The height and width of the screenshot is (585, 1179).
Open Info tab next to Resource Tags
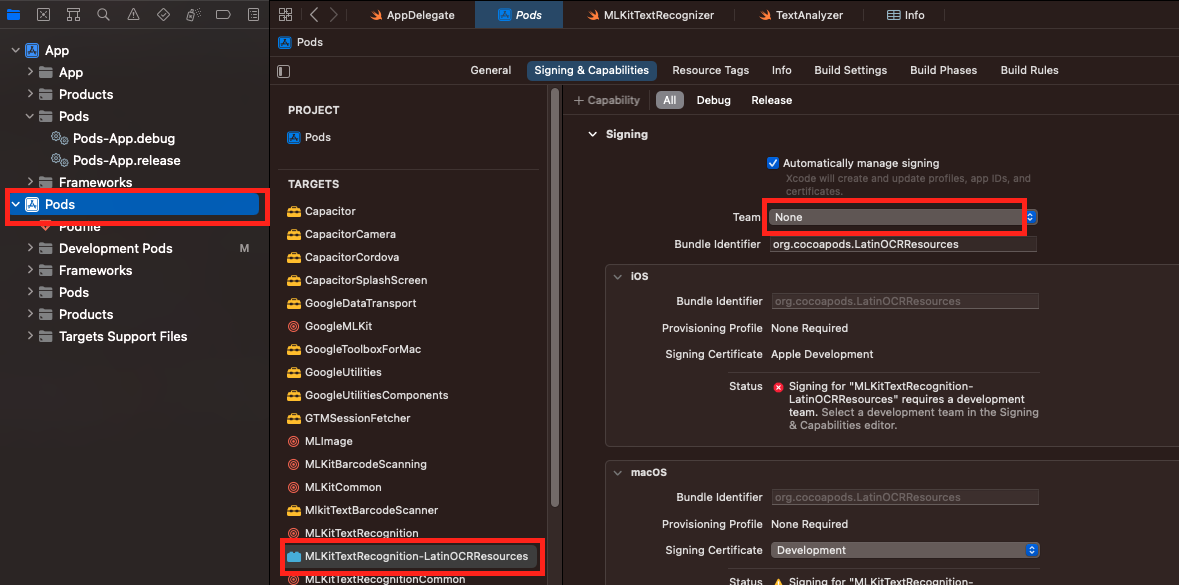[781, 70]
